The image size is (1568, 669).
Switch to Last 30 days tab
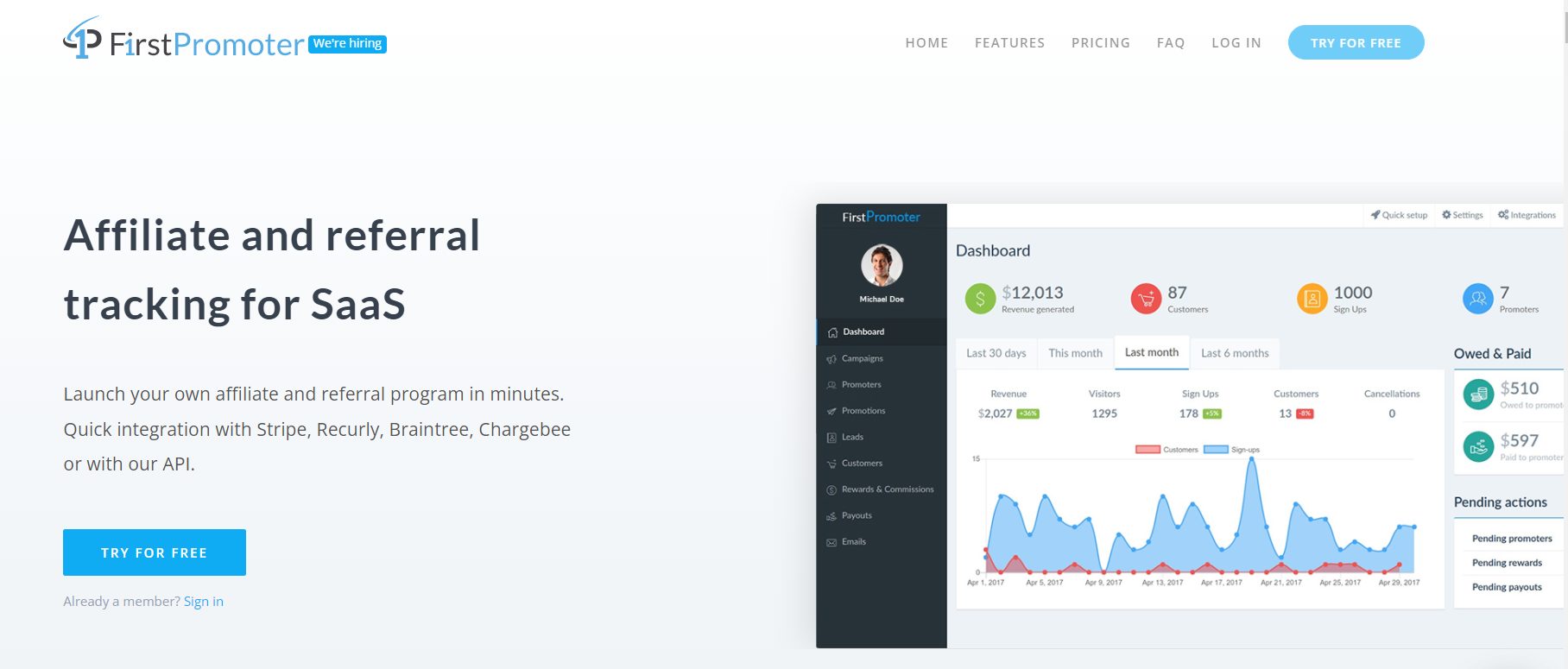tap(996, 353)
